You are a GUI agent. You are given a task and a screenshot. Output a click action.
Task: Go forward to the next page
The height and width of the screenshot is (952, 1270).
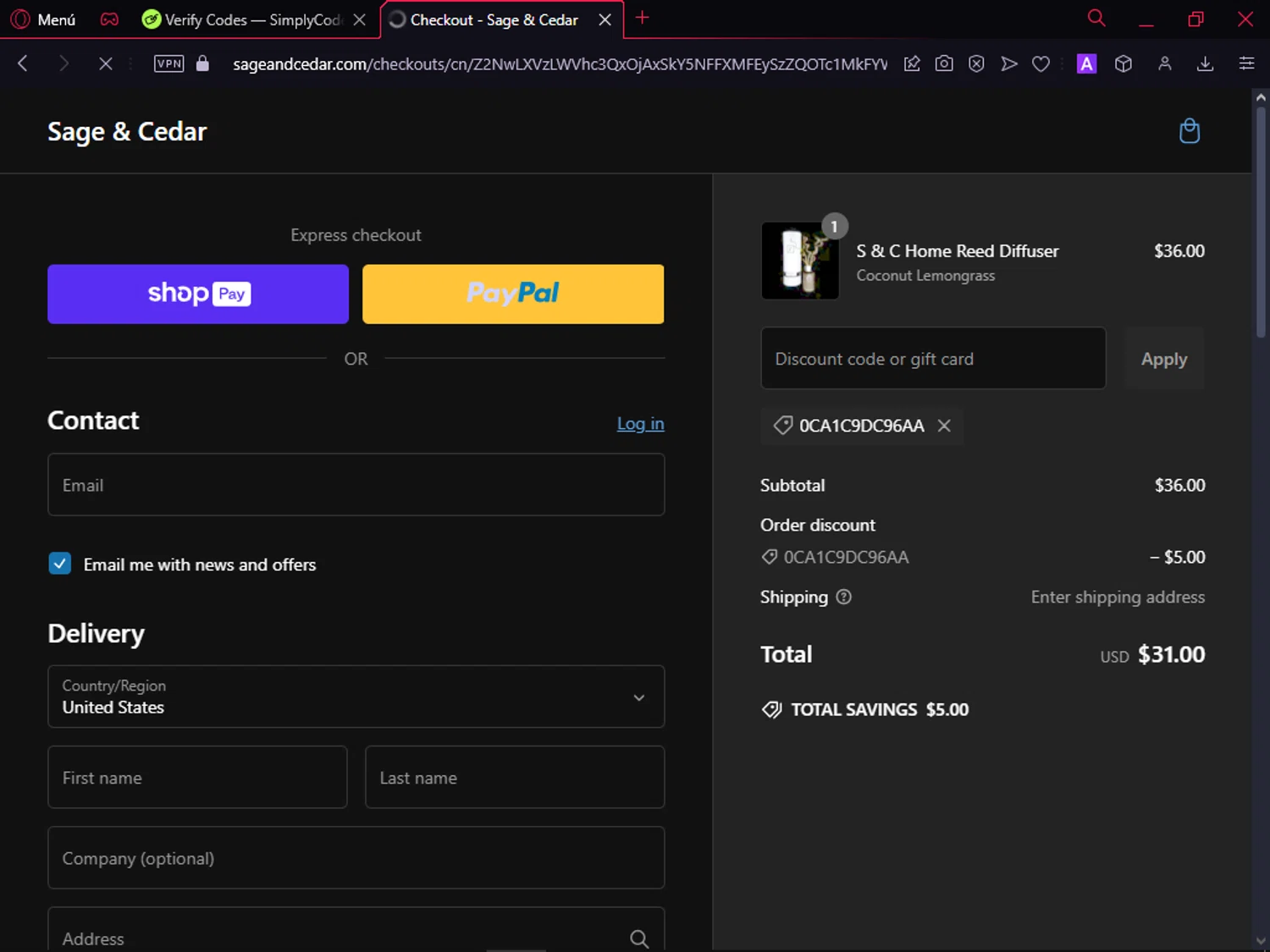[63, 63]
